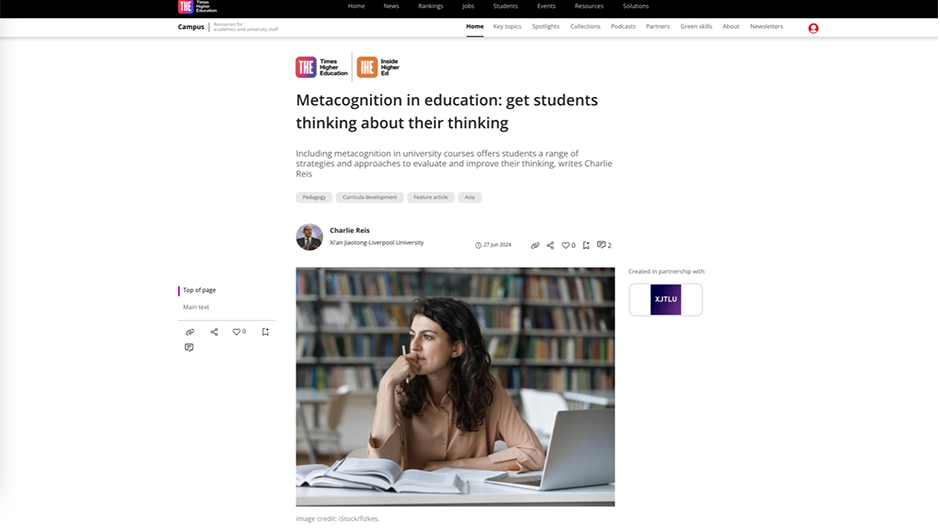Click the sidebar heart like icon
940x529 pixels.
pyautogui.click(x=236, y=332)
